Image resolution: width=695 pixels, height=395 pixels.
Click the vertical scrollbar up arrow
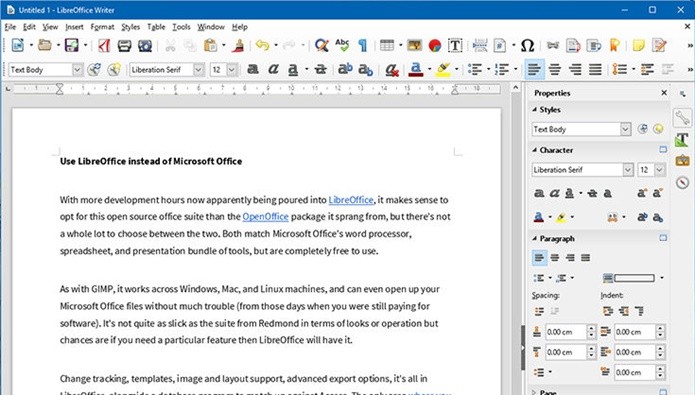[x=515, y=88]
